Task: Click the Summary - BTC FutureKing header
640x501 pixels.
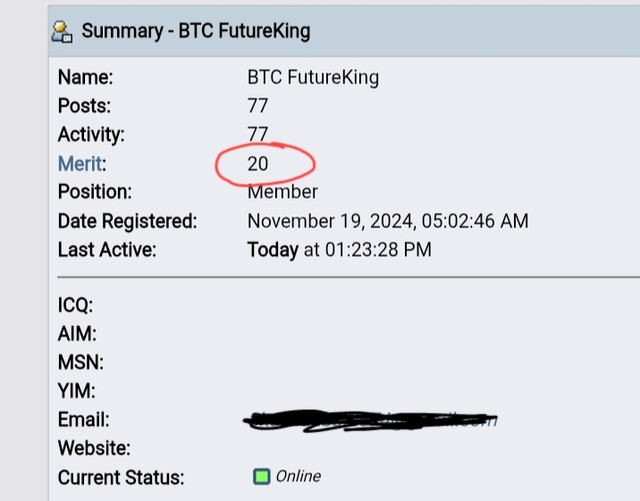Action: point(196,31)
